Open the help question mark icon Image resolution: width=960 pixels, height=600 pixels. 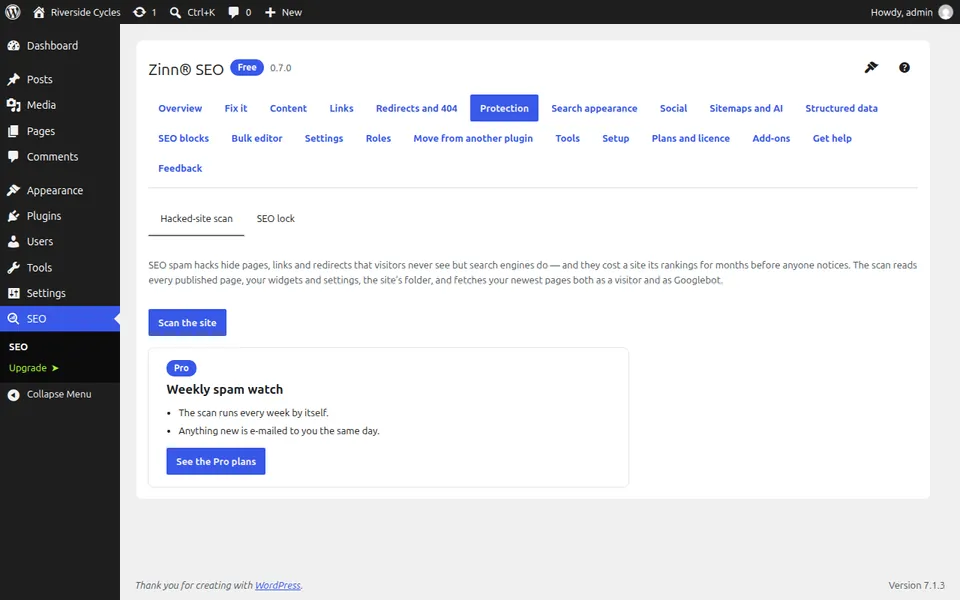tap(904, 67)
